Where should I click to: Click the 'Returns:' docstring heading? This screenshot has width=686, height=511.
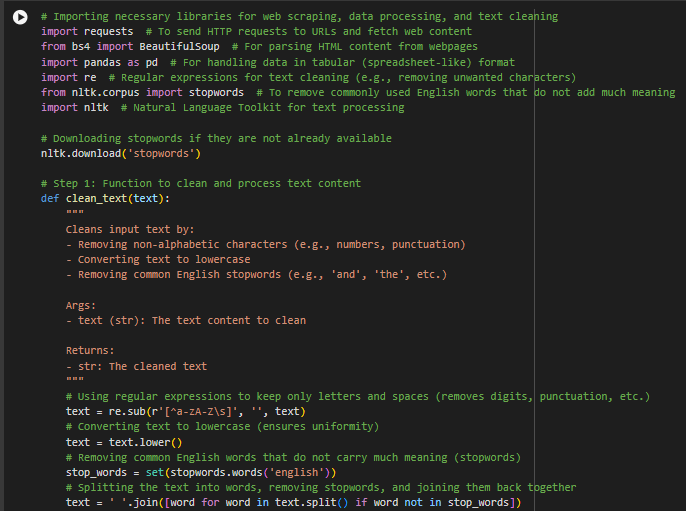90,350
